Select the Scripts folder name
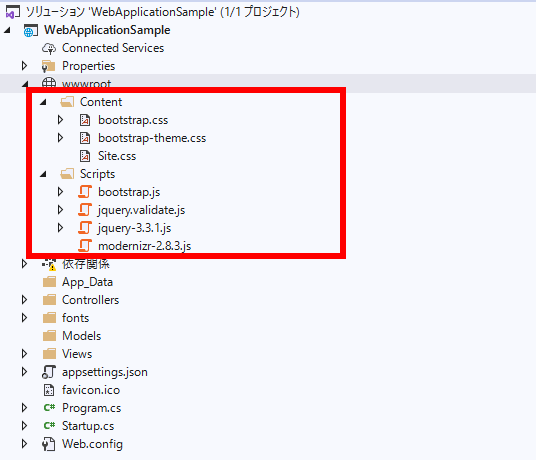 (x=97, y=174)
